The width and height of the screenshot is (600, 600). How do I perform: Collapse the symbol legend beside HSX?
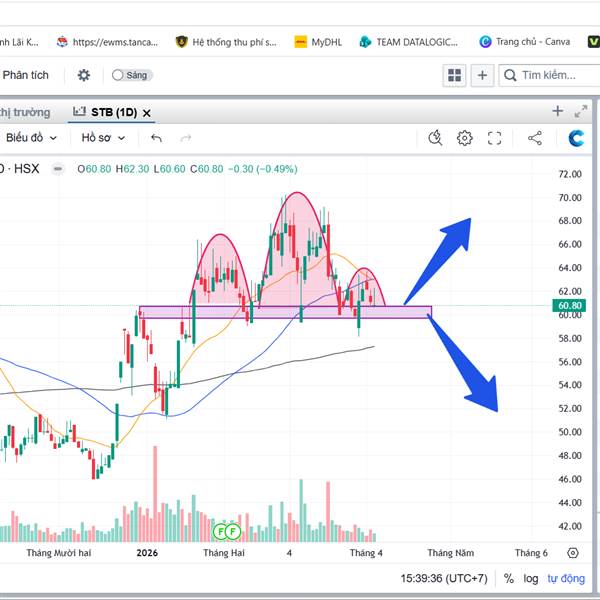point(59,169)
